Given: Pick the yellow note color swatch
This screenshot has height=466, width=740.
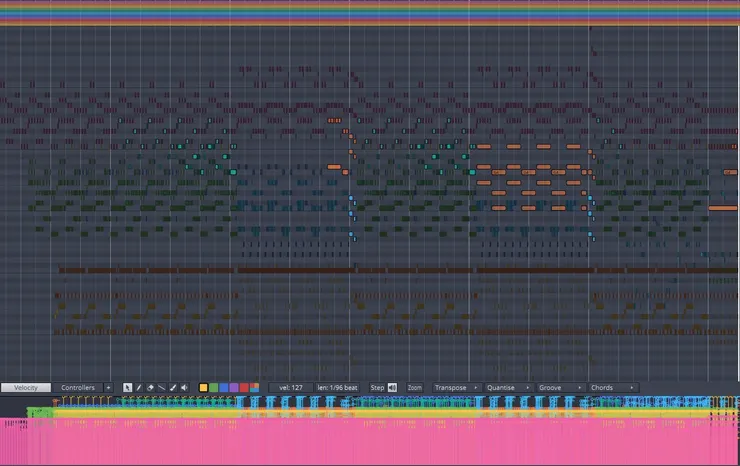Looking at the screenshot, I should tap(203, 388).
